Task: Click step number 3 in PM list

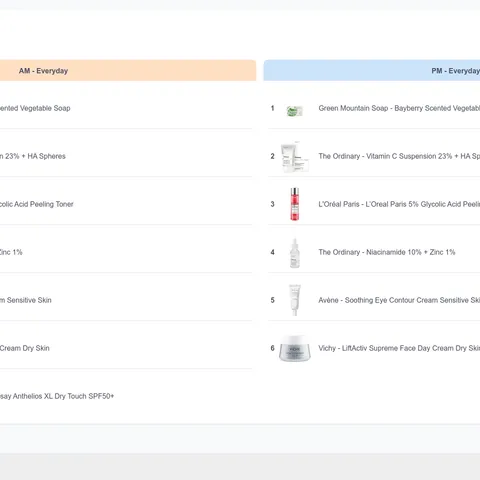Action: [x=272, y=204]
